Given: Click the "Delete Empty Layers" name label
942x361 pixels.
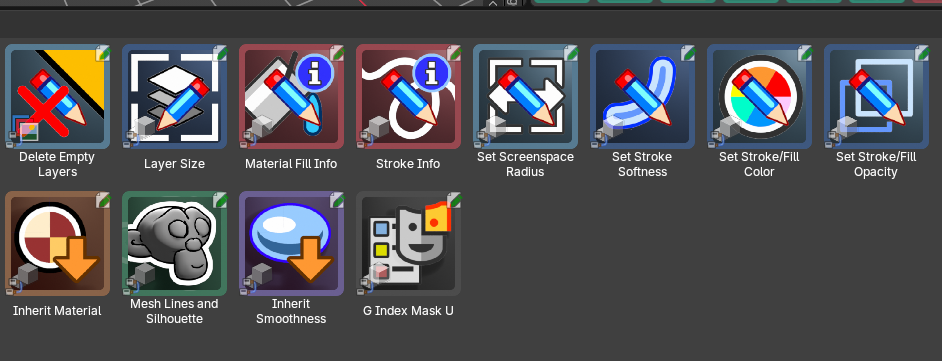Looking at the screenshot, I should [57, 164].
